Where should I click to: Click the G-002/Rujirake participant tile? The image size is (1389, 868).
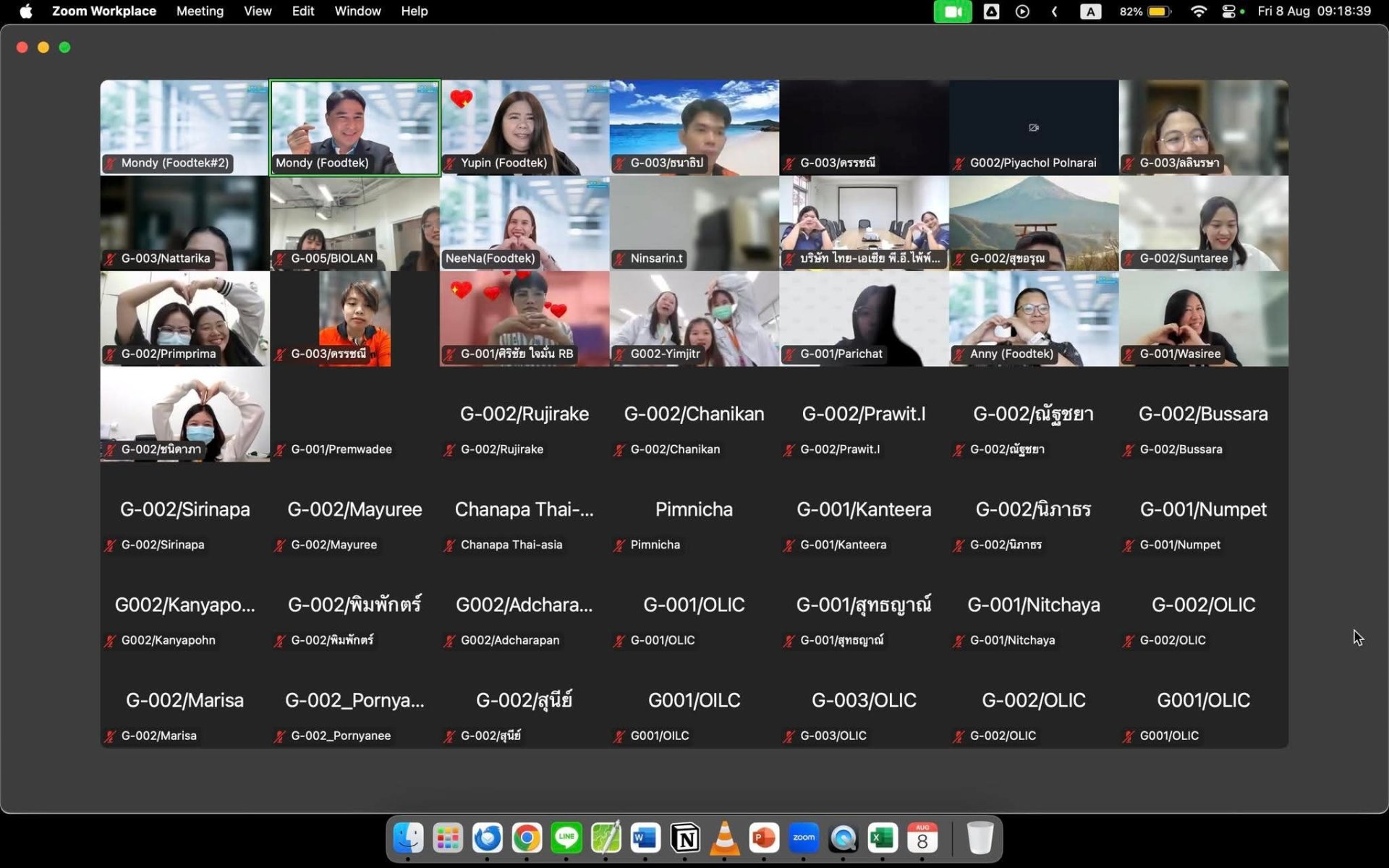click(524, 414)
